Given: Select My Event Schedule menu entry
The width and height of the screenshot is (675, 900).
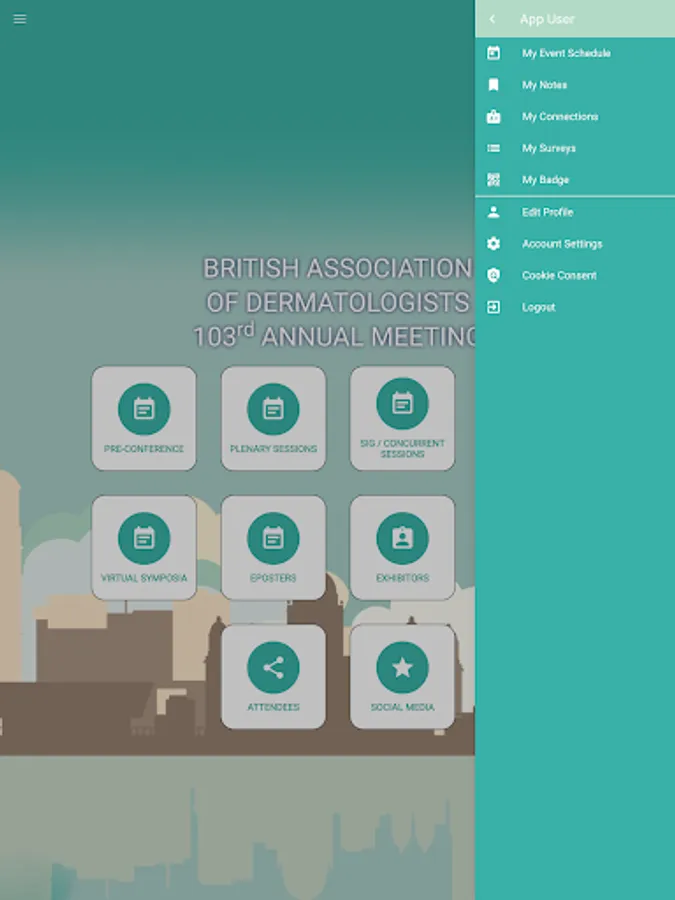Looking at the screenshot, I should coord(575,53).
